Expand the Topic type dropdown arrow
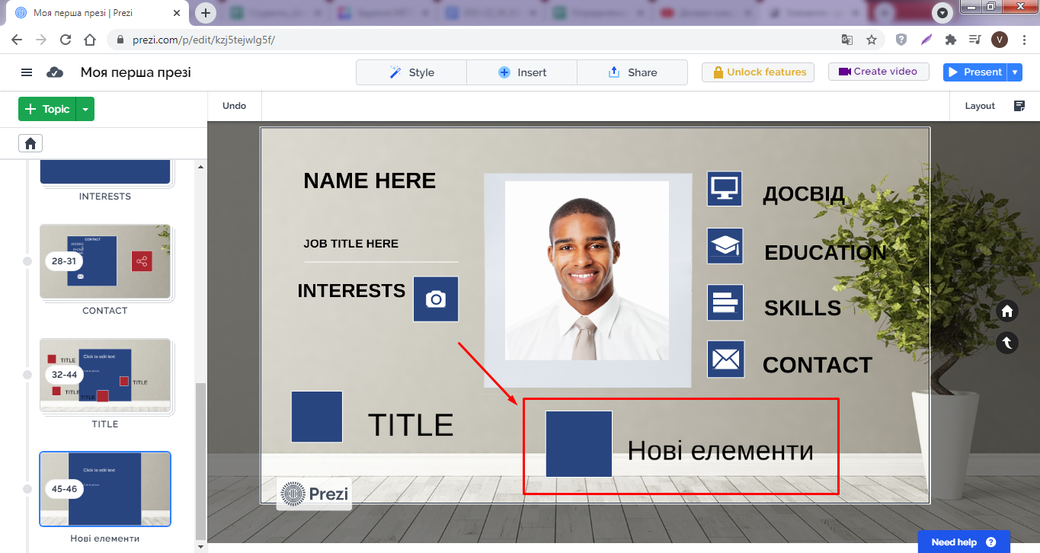The height and width of the screenshot is (553, 1040). pos(86,109)
